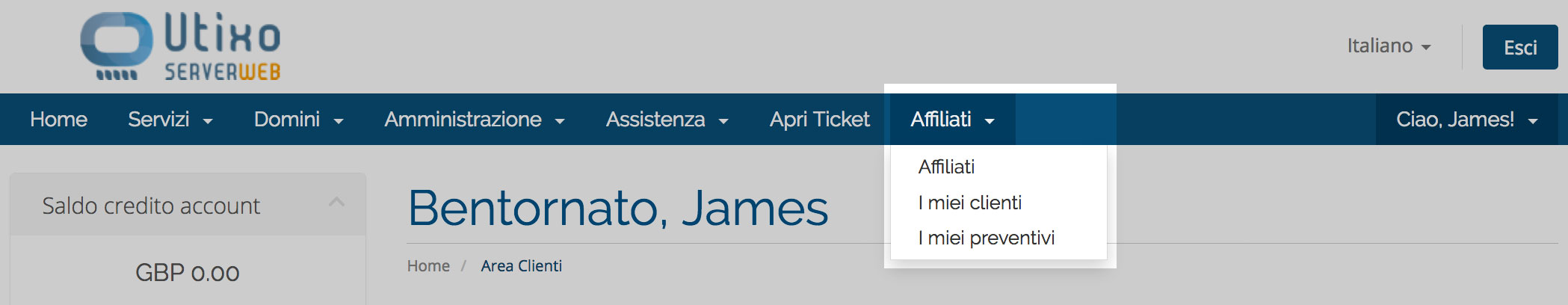Go to Home in navigation bar
This screenshot has height=305, width=1568.
[58, 120]
